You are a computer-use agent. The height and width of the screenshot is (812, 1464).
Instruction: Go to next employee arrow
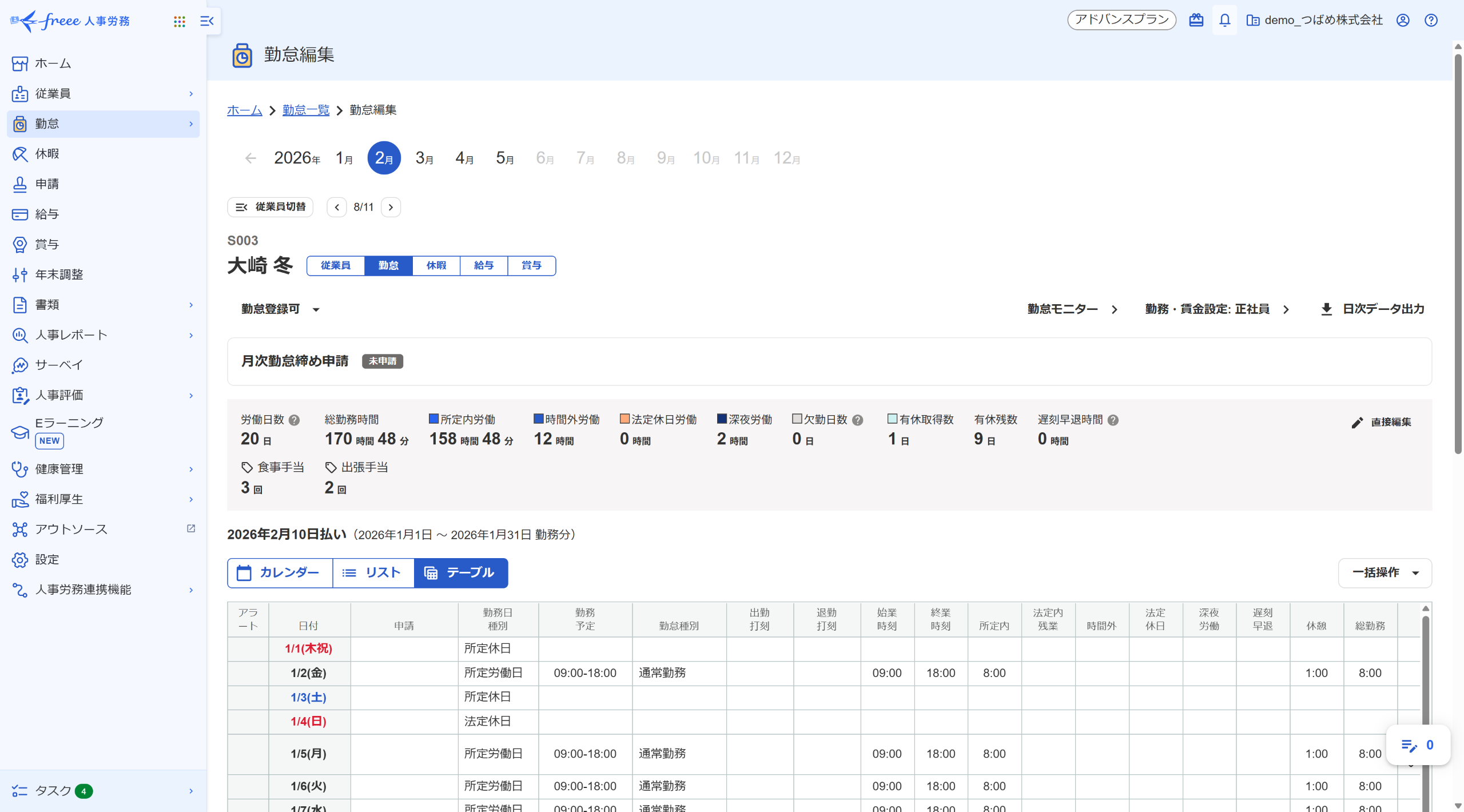coord(391,208)
